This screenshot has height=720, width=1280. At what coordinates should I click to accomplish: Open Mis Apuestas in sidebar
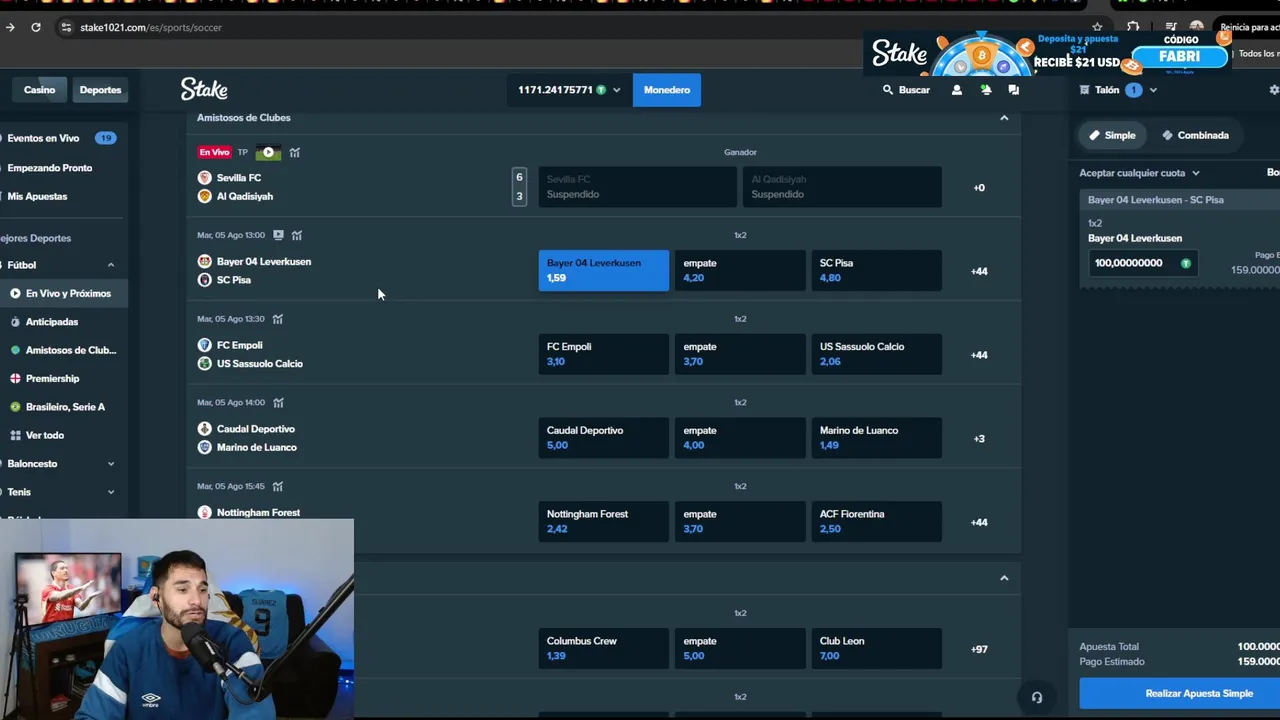pyautogui.click(x=37, y=196)
